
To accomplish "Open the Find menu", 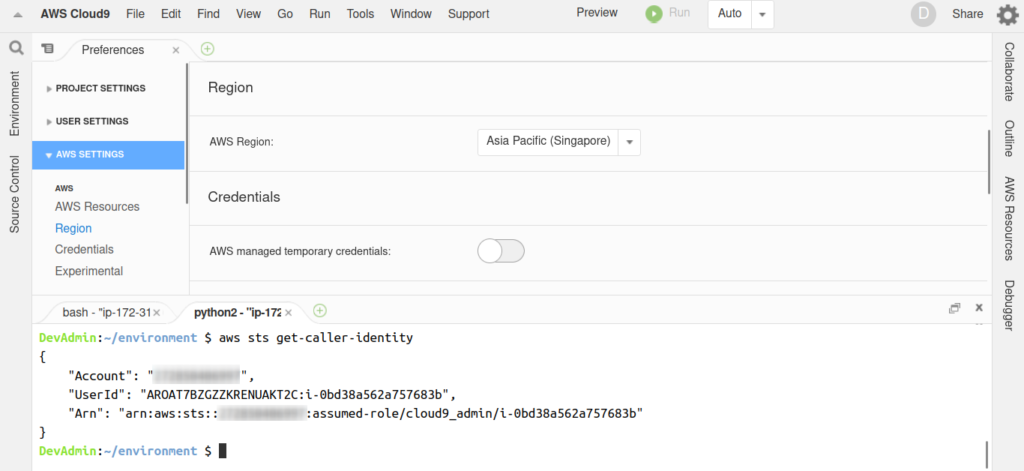I will tap(208, 14).
